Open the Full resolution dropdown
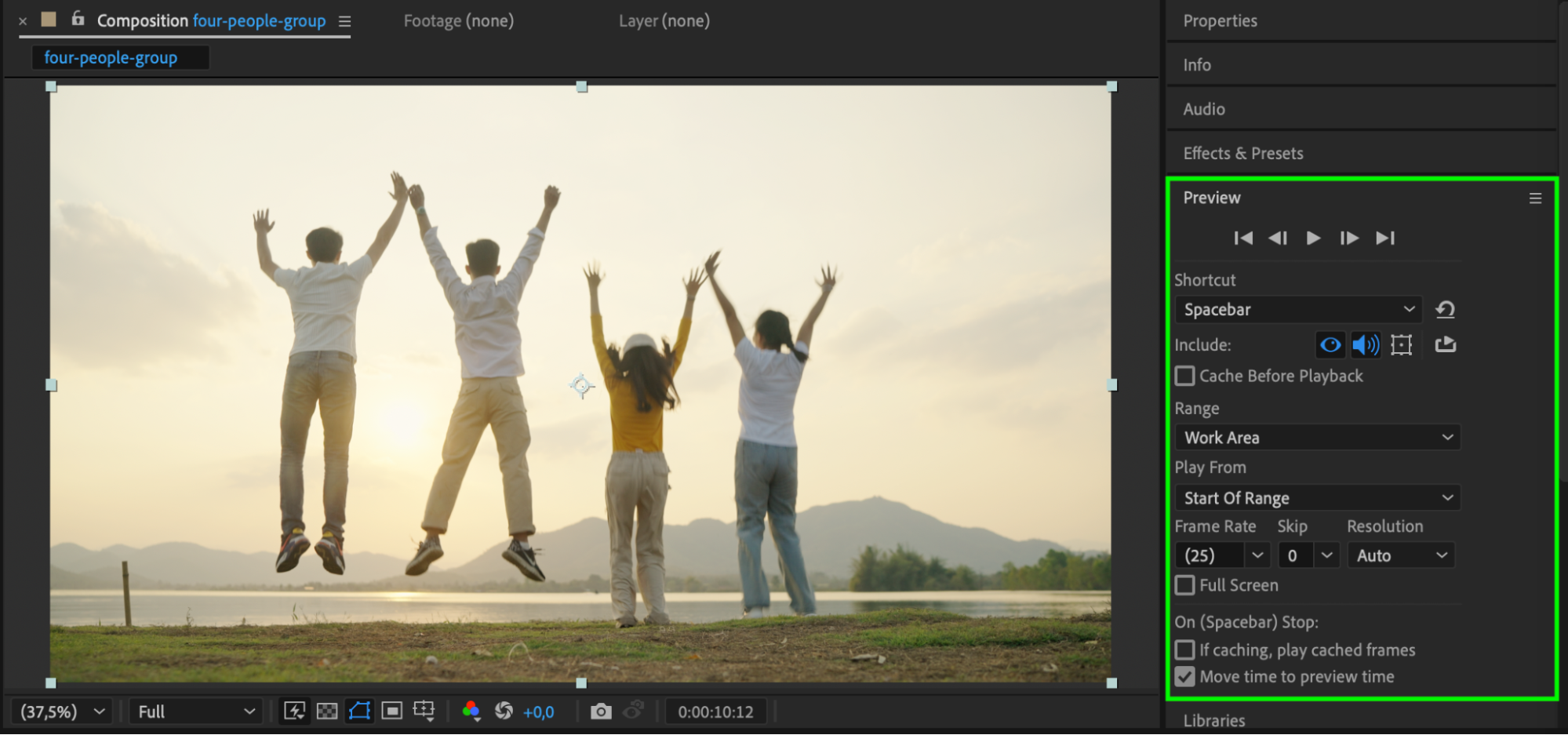 [x=196, y=712]
